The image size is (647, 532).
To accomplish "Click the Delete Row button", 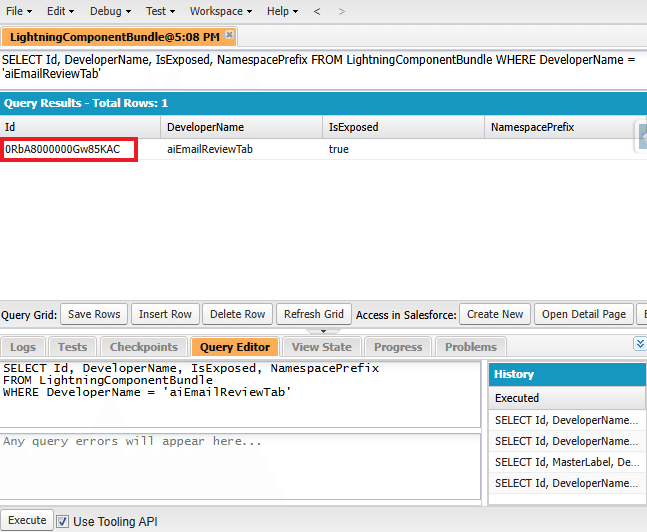I will [237, 314].
